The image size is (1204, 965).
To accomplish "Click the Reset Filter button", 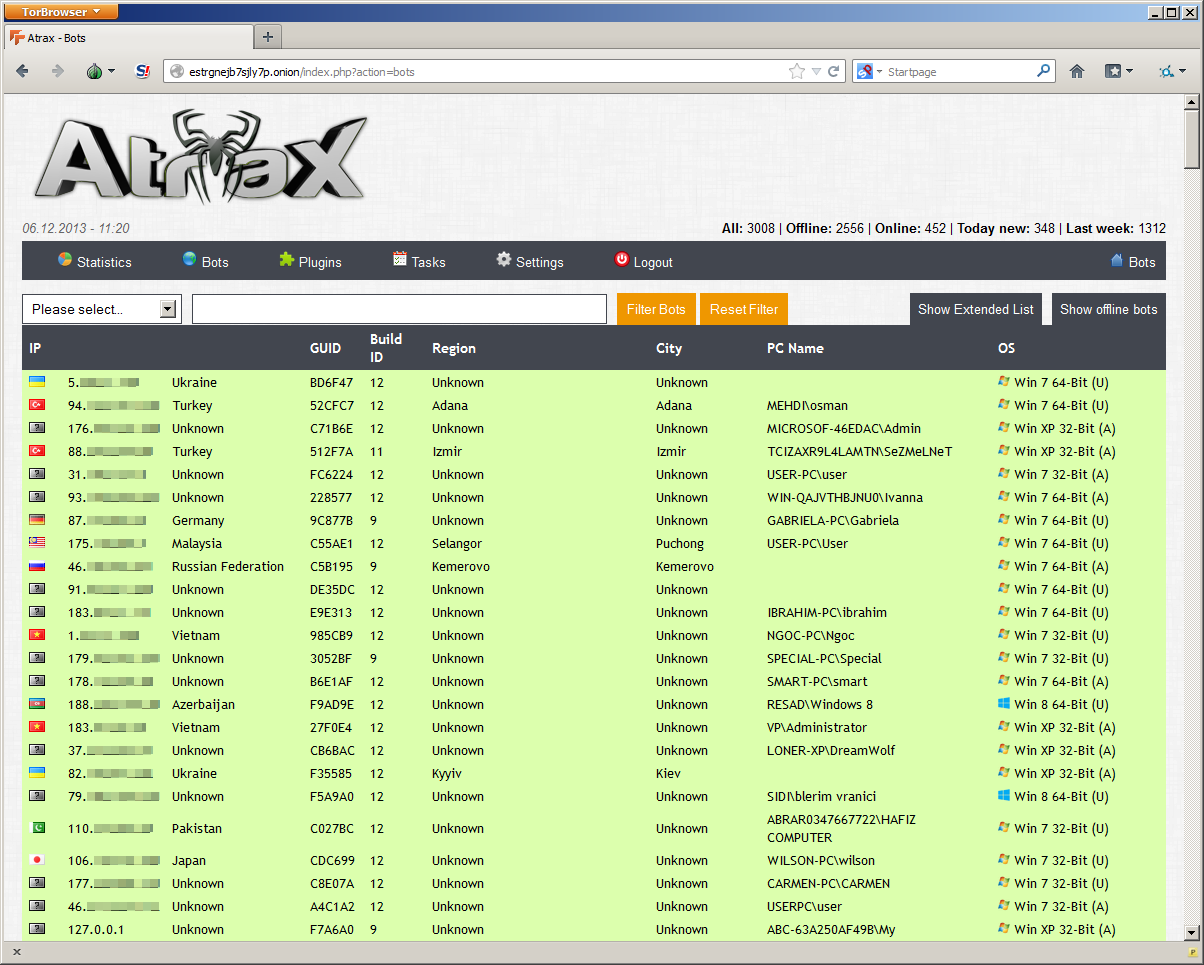I will pyautogui.click(x=744, y=309).
